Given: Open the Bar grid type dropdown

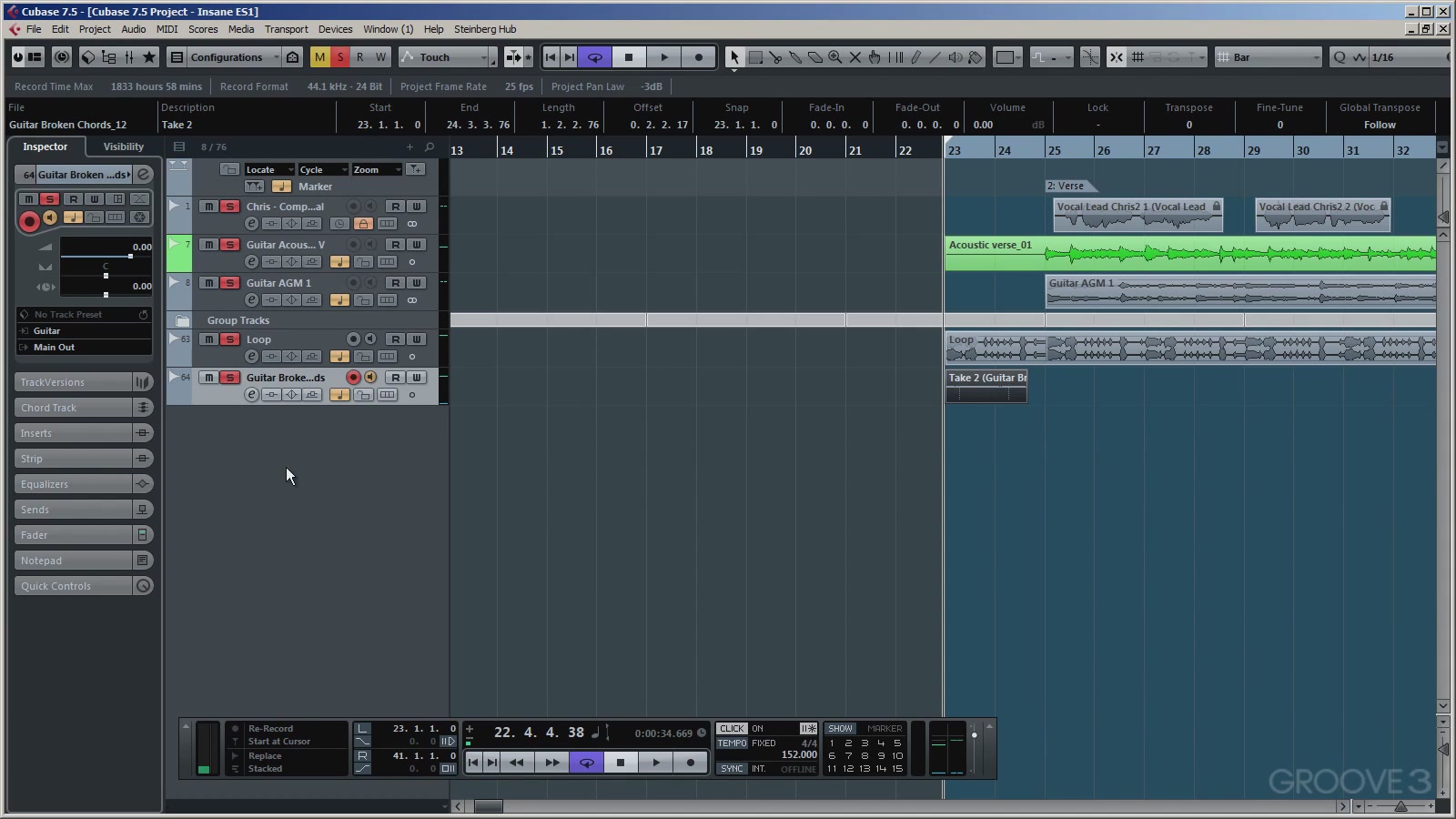Looking at the screenshot, I should click(1269, 57).
